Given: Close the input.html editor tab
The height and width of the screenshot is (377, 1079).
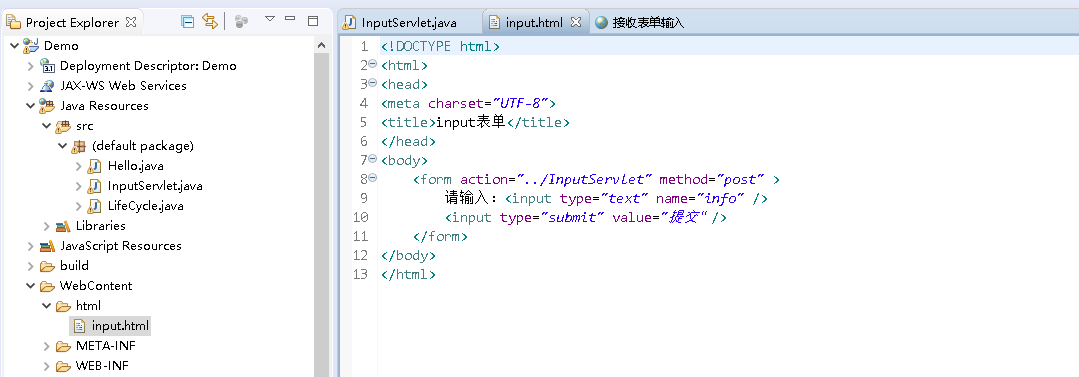Looking at the screenshot, I should pos(576,22).
